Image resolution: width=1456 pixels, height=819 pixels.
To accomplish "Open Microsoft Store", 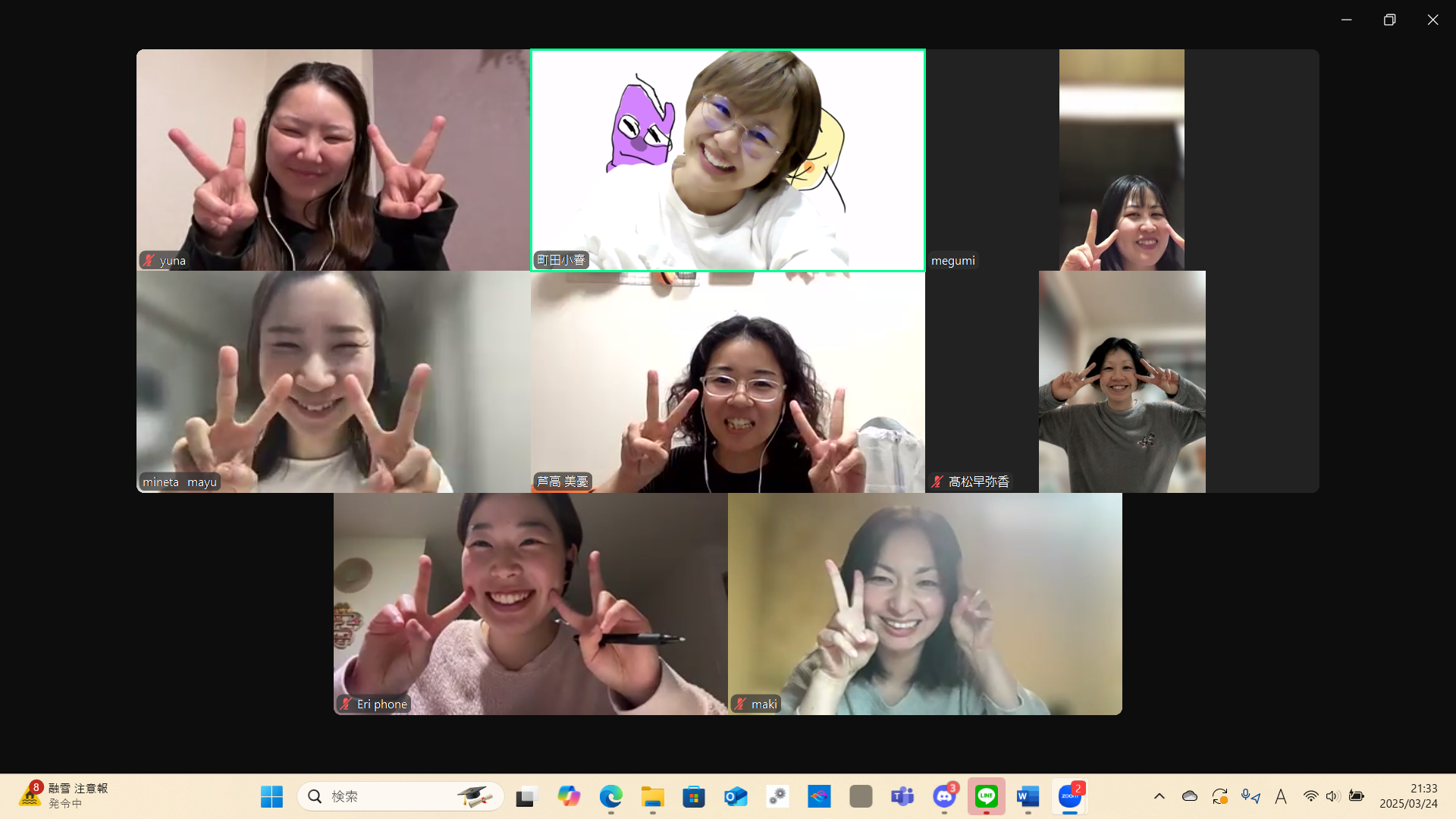I will pyautogui.click(x=694, y=796).
